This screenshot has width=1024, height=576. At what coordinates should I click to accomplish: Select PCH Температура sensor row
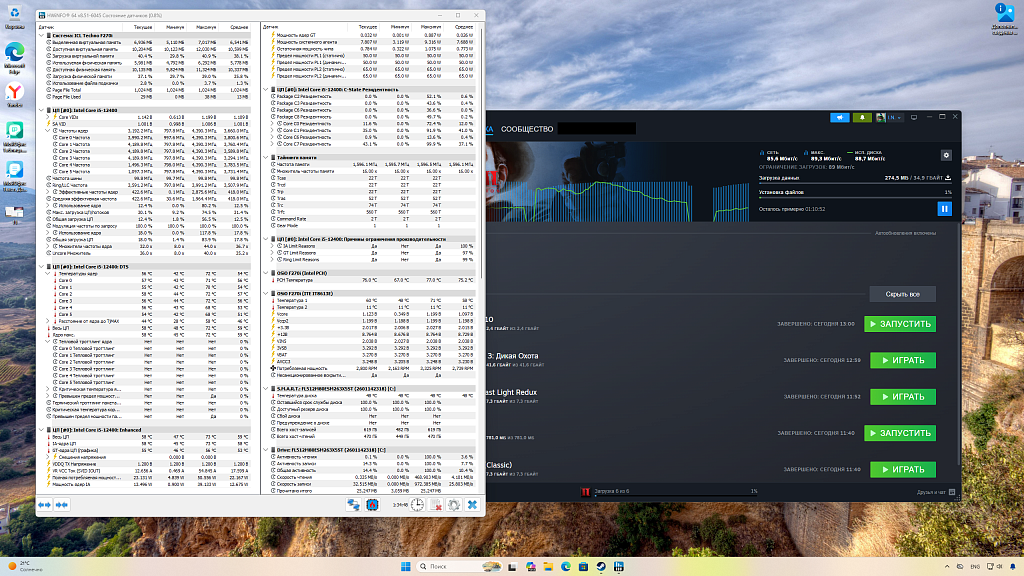pos(371,280)
